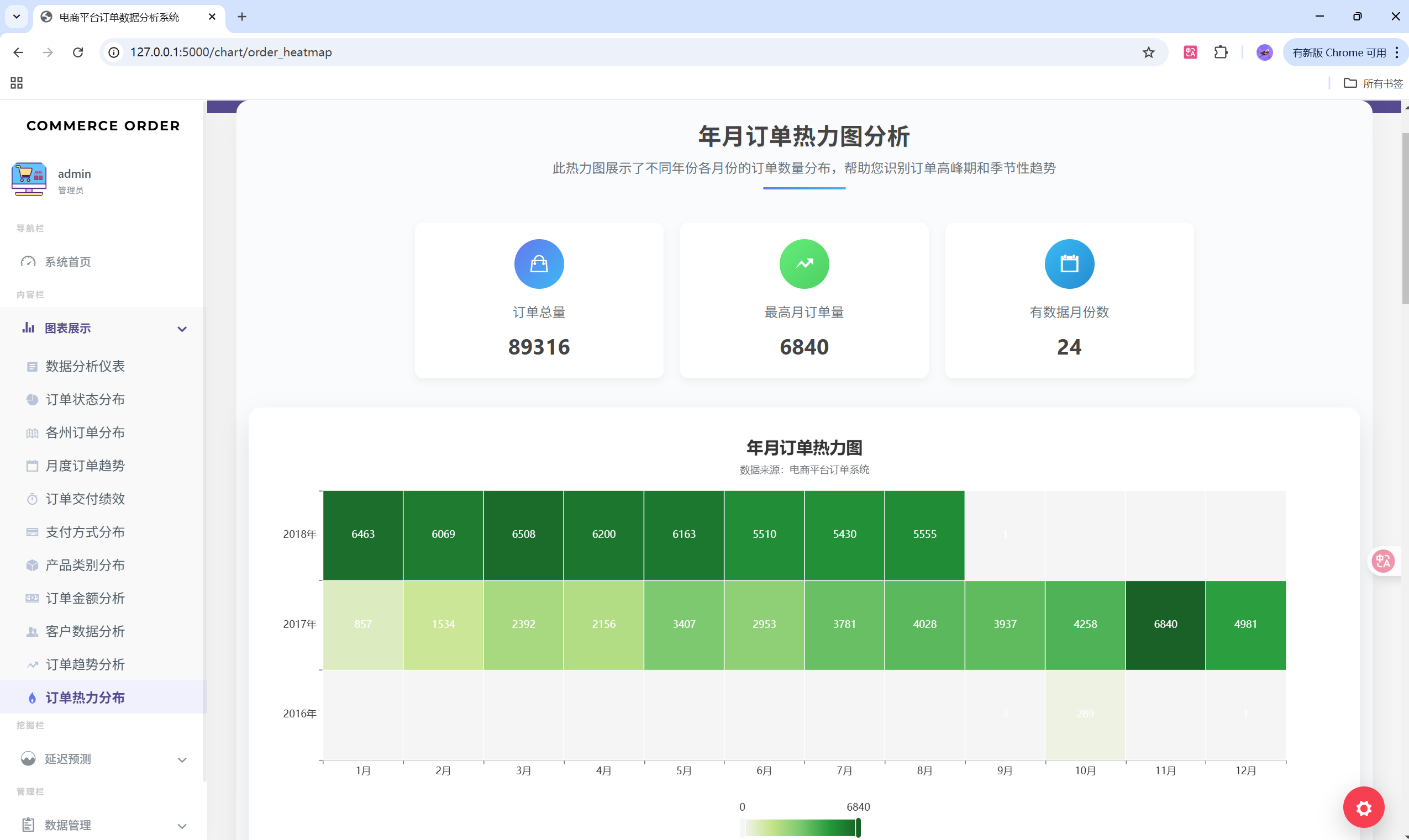Click the admin shopping cart avatar
The image size is (1409, 840).
point(28,179)
